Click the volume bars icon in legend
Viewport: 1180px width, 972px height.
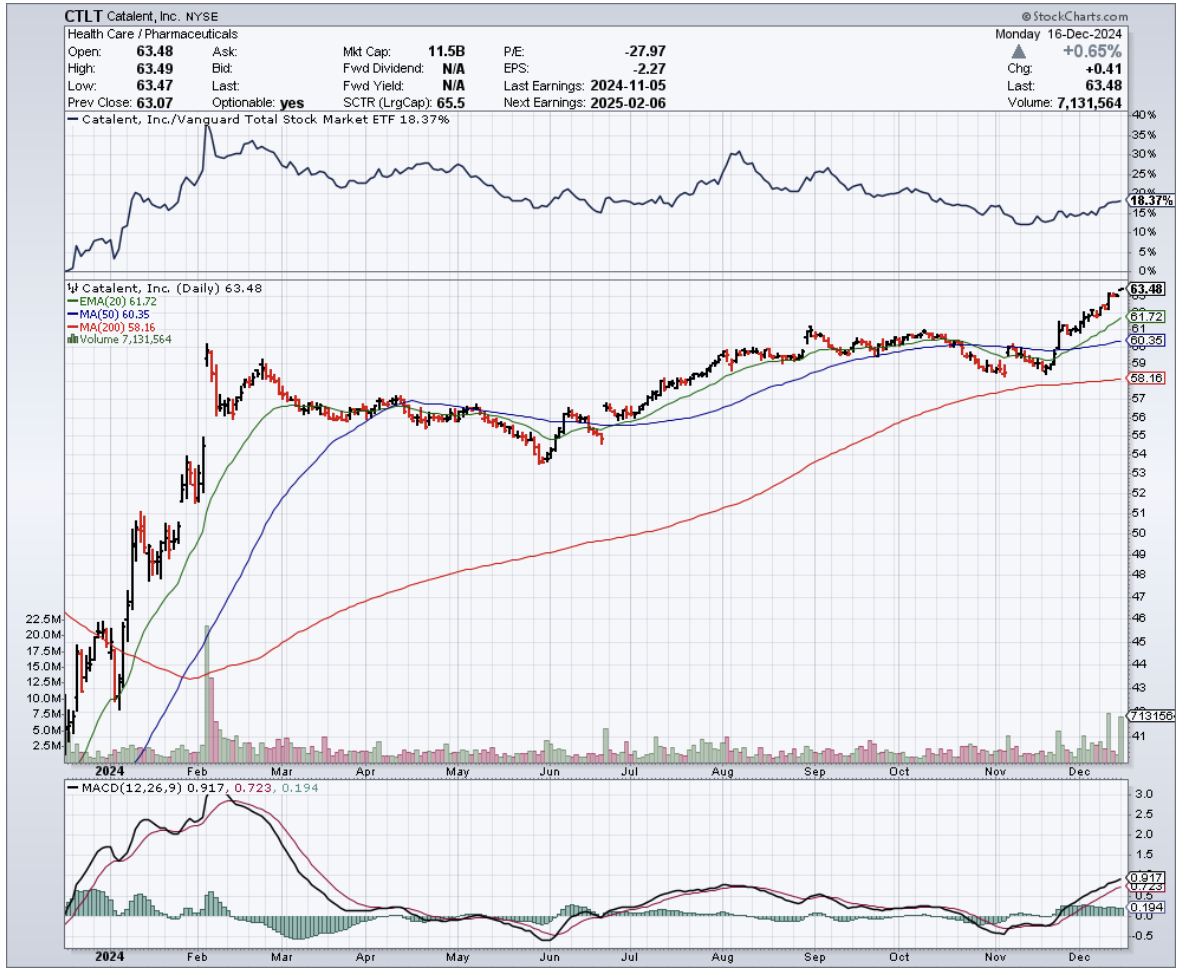click(x=71, y=340)
